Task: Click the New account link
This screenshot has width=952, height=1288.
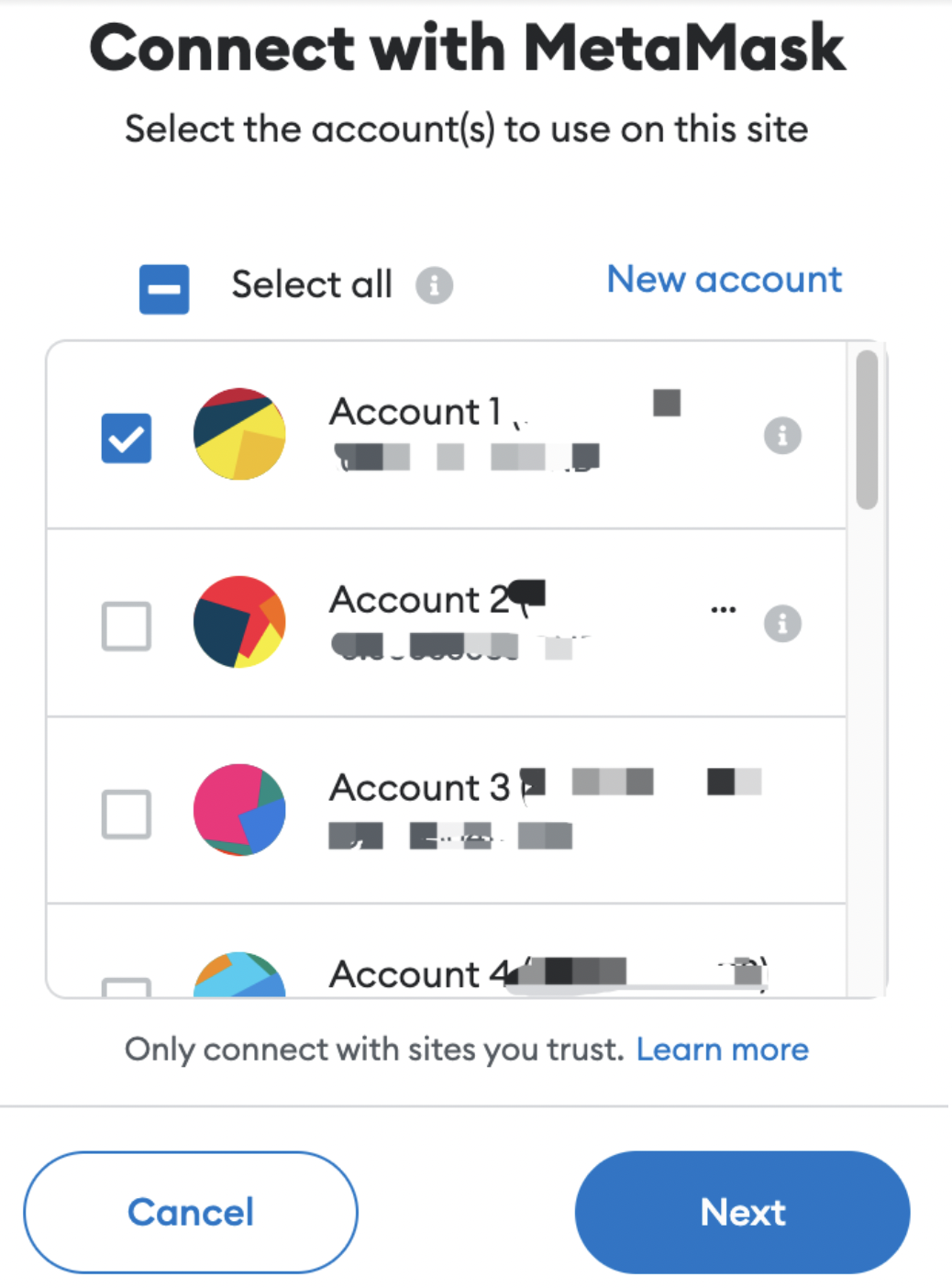Action: coord(724,280)
